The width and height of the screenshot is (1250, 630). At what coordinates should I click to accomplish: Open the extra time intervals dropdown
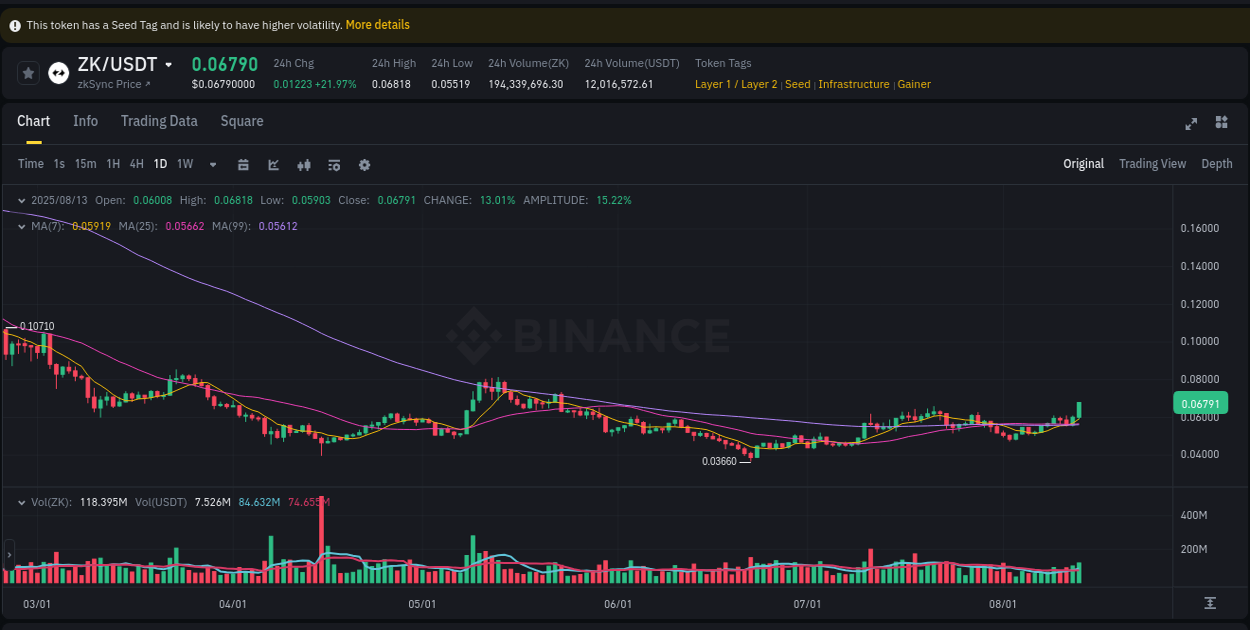212,164
